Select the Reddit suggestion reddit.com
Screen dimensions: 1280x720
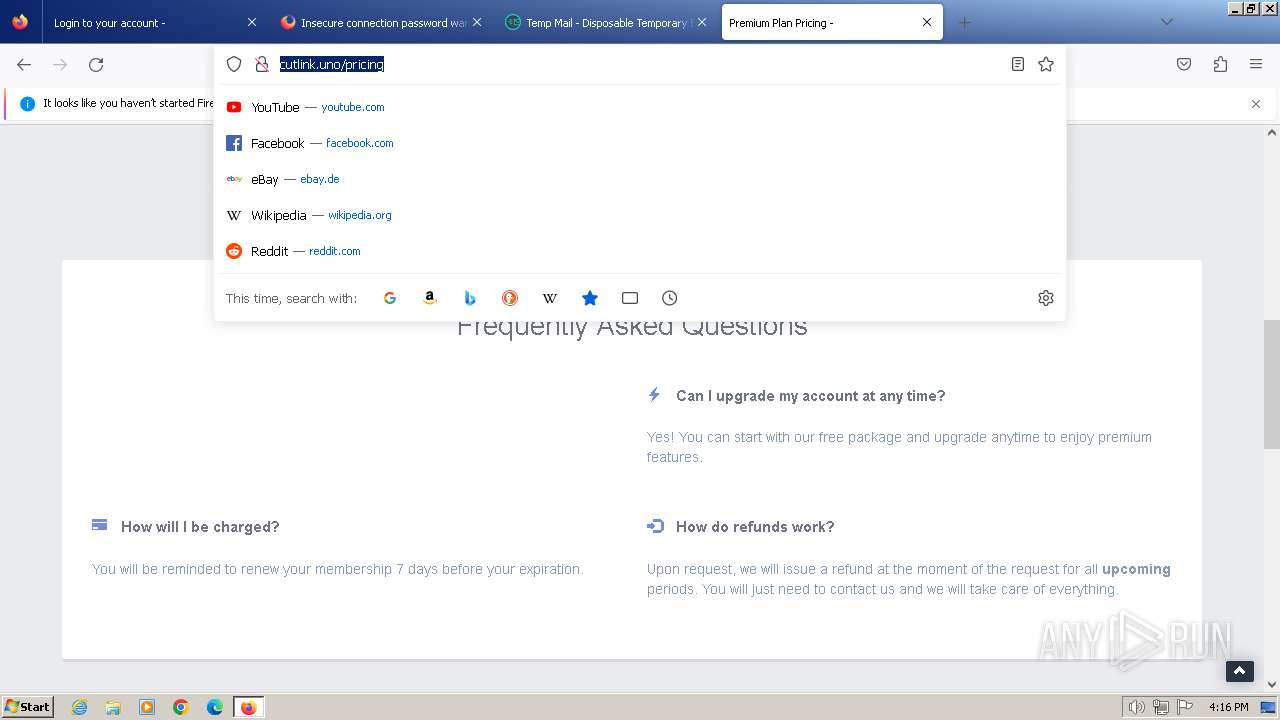pyautogui.click(x=640, y=251)
